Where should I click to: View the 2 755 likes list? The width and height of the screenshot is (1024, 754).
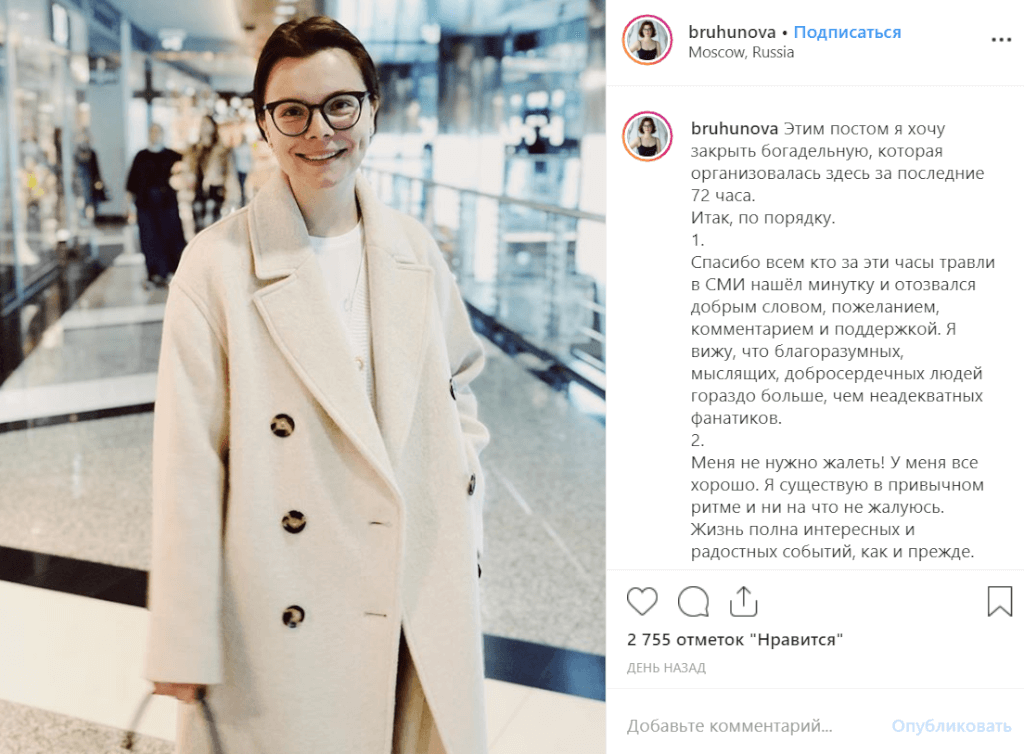tap(735, 640)
